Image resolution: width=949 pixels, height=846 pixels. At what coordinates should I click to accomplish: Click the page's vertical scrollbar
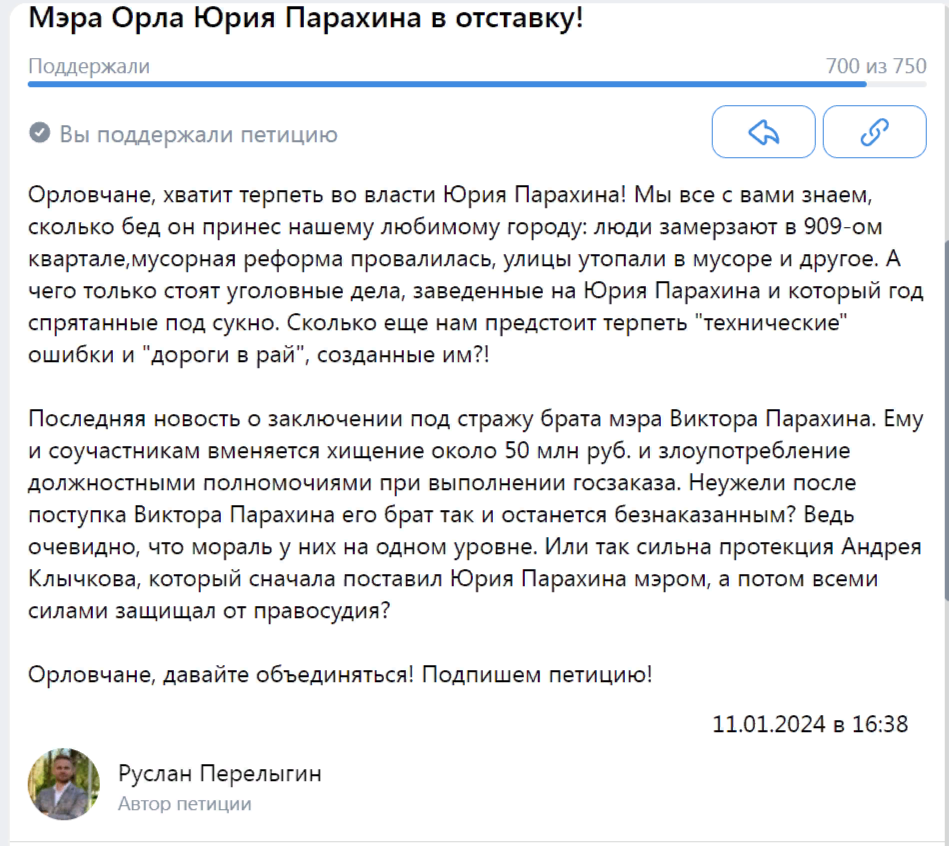(x=945, y=421)
